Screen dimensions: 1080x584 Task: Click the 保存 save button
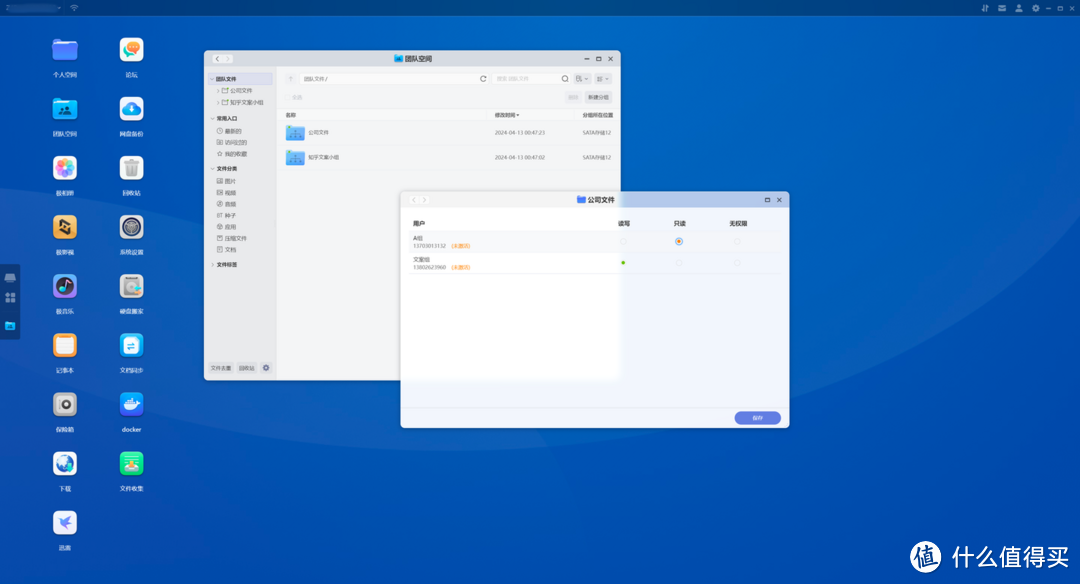pyautogui.click(x=758, y=418)
